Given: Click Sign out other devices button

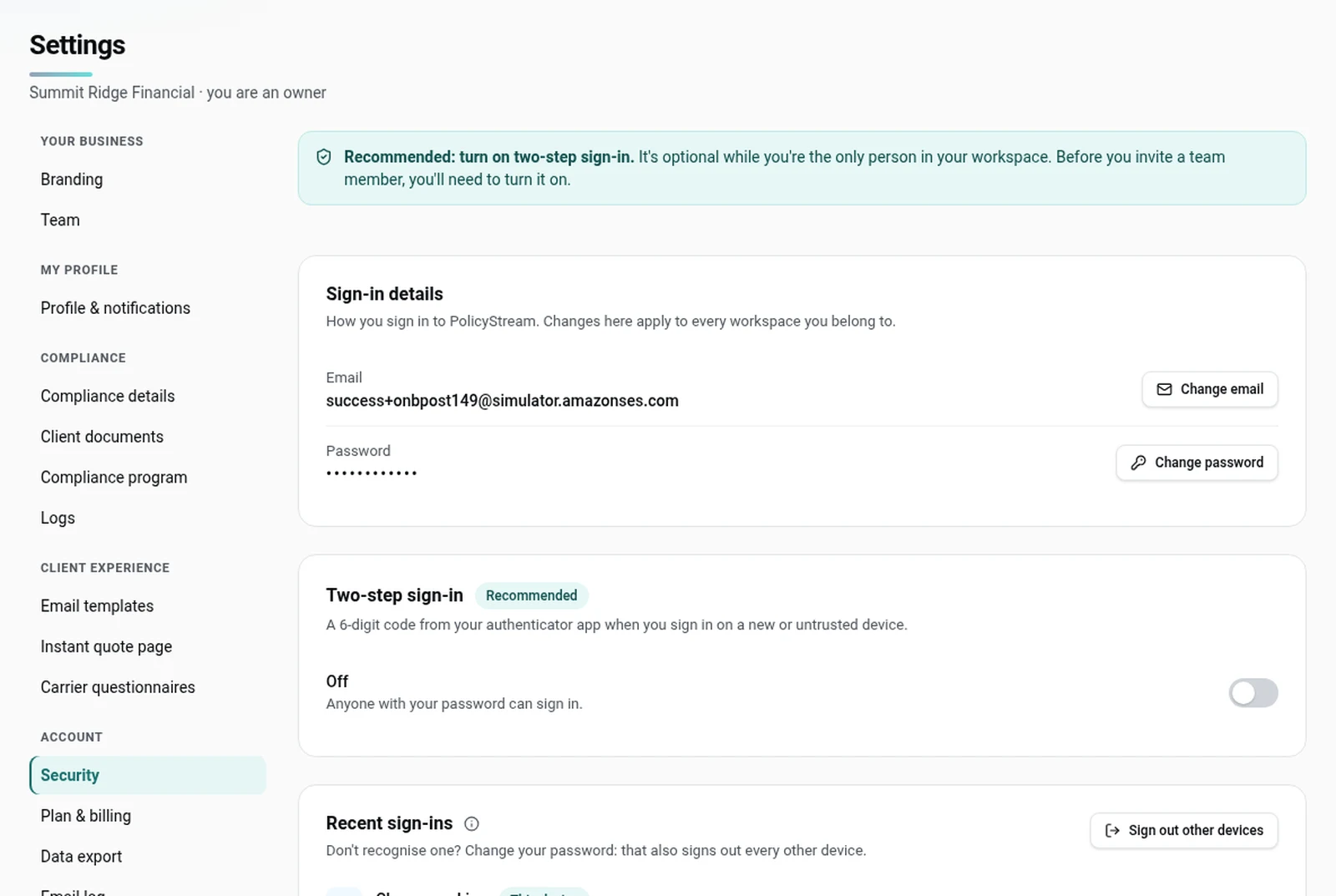Looking at the screenshot, I should pos(1184,831).
